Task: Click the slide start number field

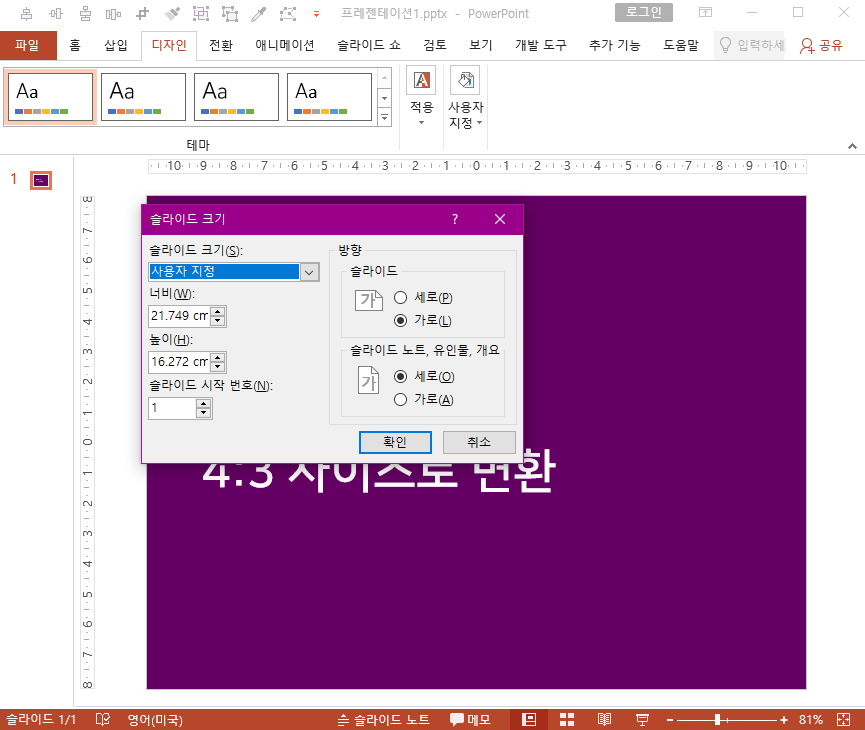Action: pos(172,408)
